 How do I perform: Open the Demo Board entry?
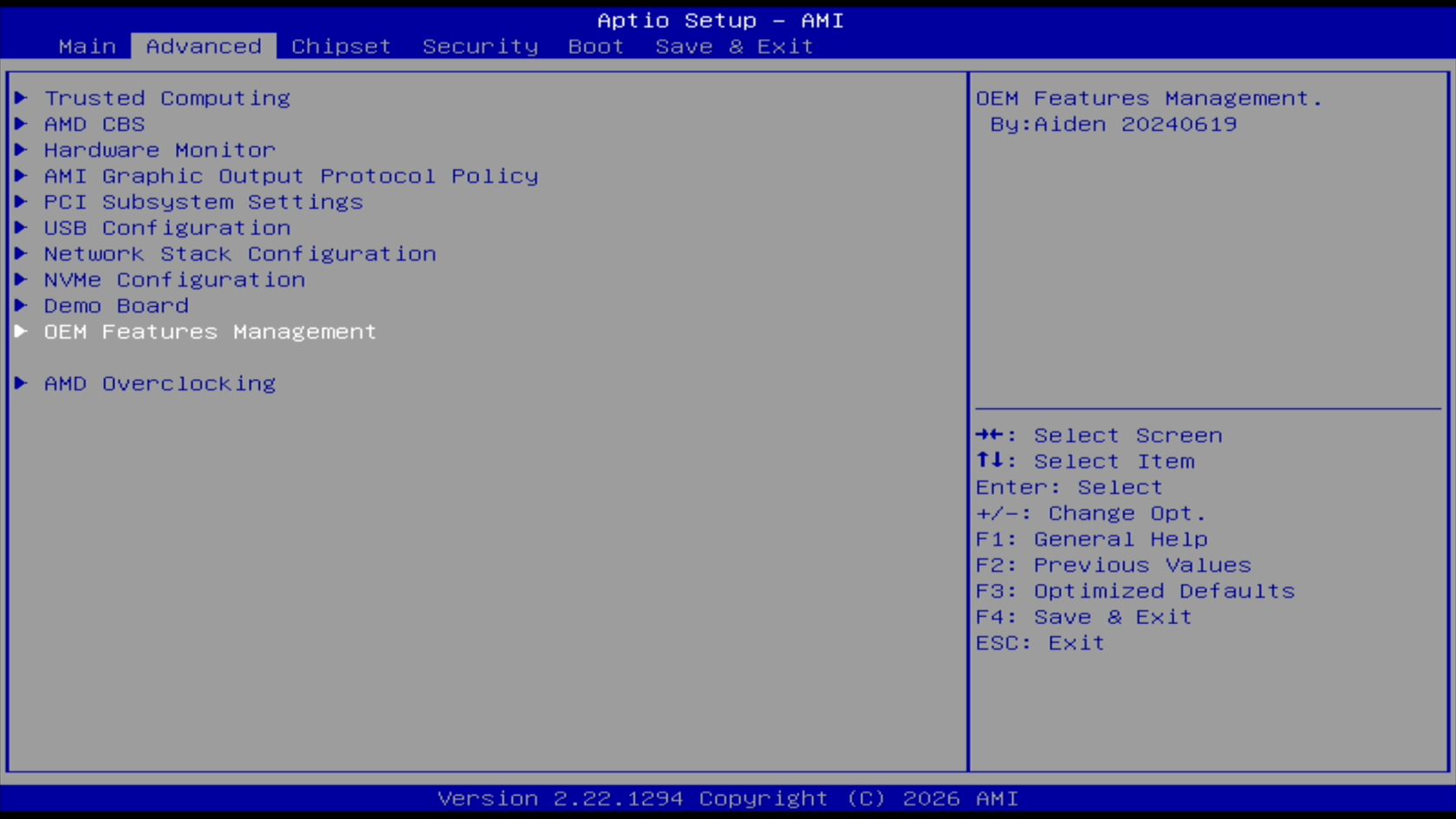point(116,306)
